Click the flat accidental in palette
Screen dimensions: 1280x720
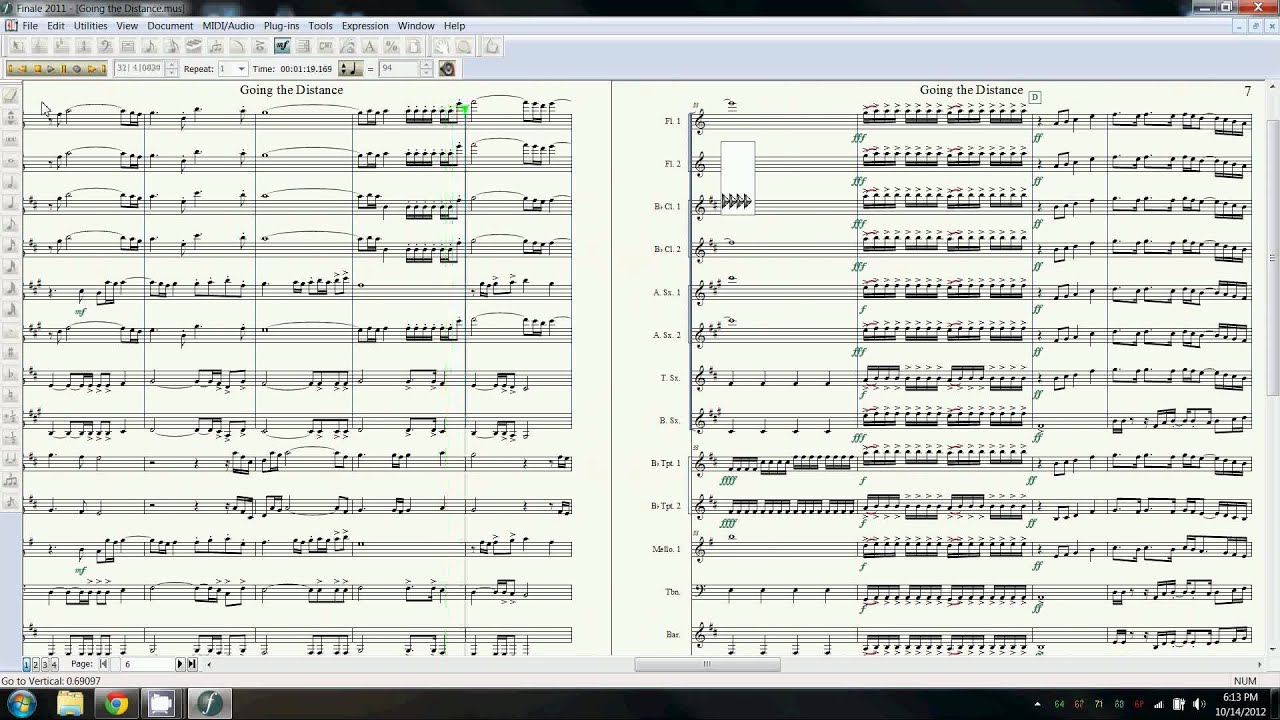(11, 373)
